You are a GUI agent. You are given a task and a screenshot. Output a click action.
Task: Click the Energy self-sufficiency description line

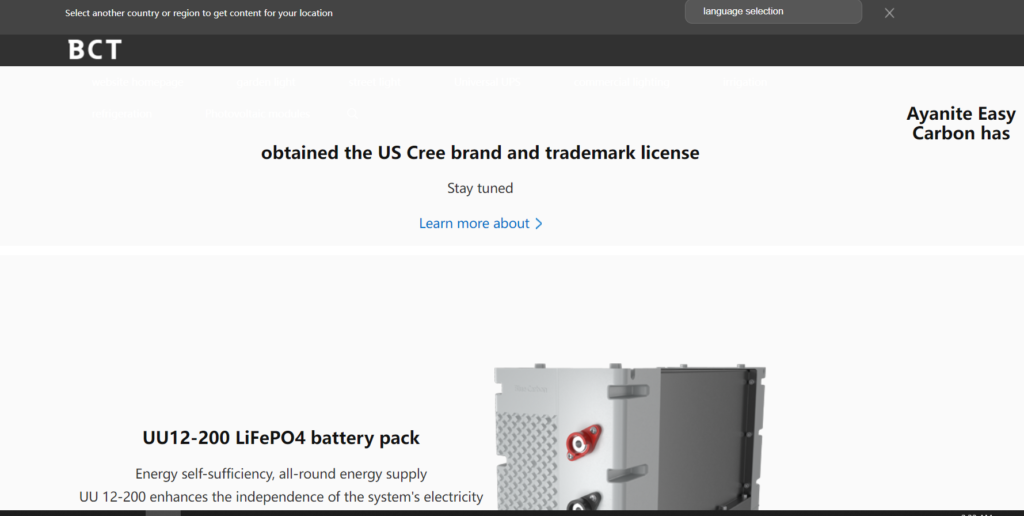(x=281, y=474)
